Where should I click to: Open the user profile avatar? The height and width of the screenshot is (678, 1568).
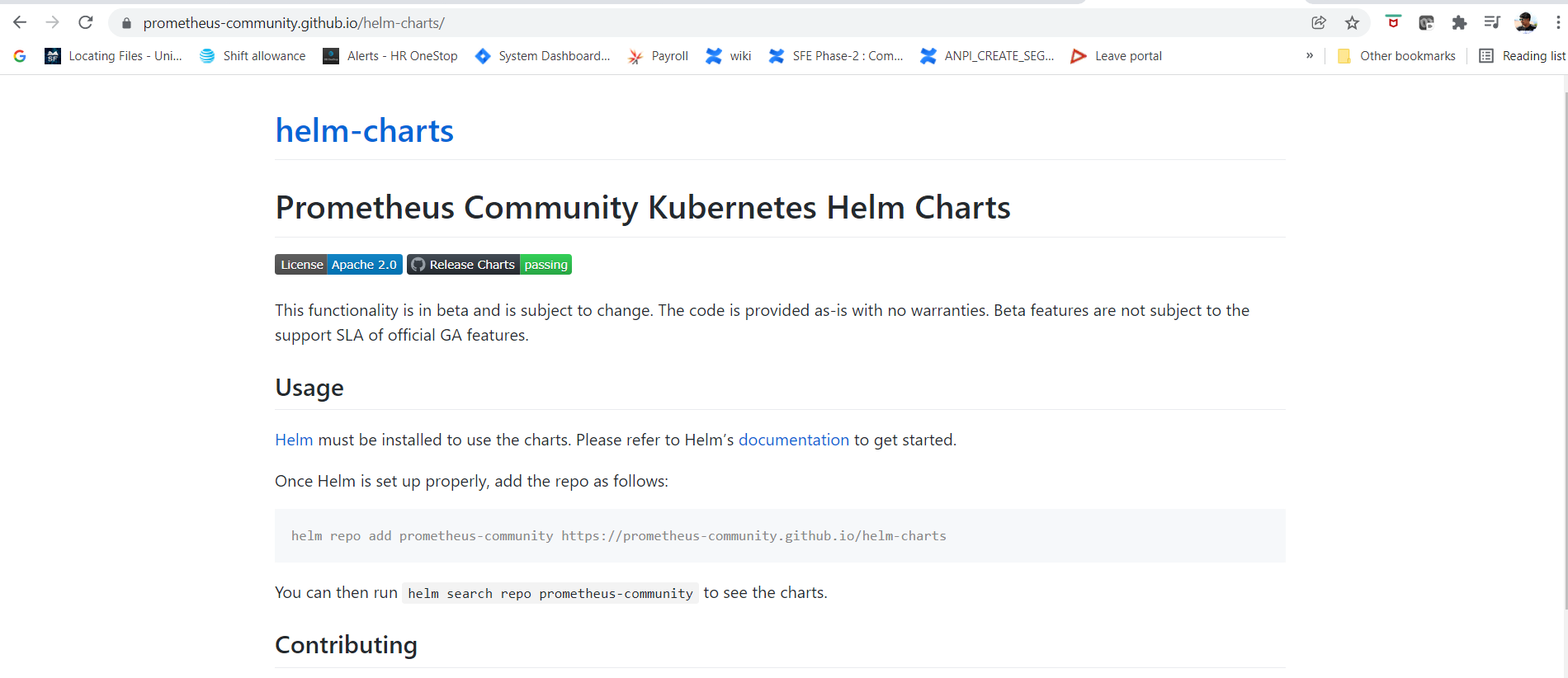point(1526,22)
